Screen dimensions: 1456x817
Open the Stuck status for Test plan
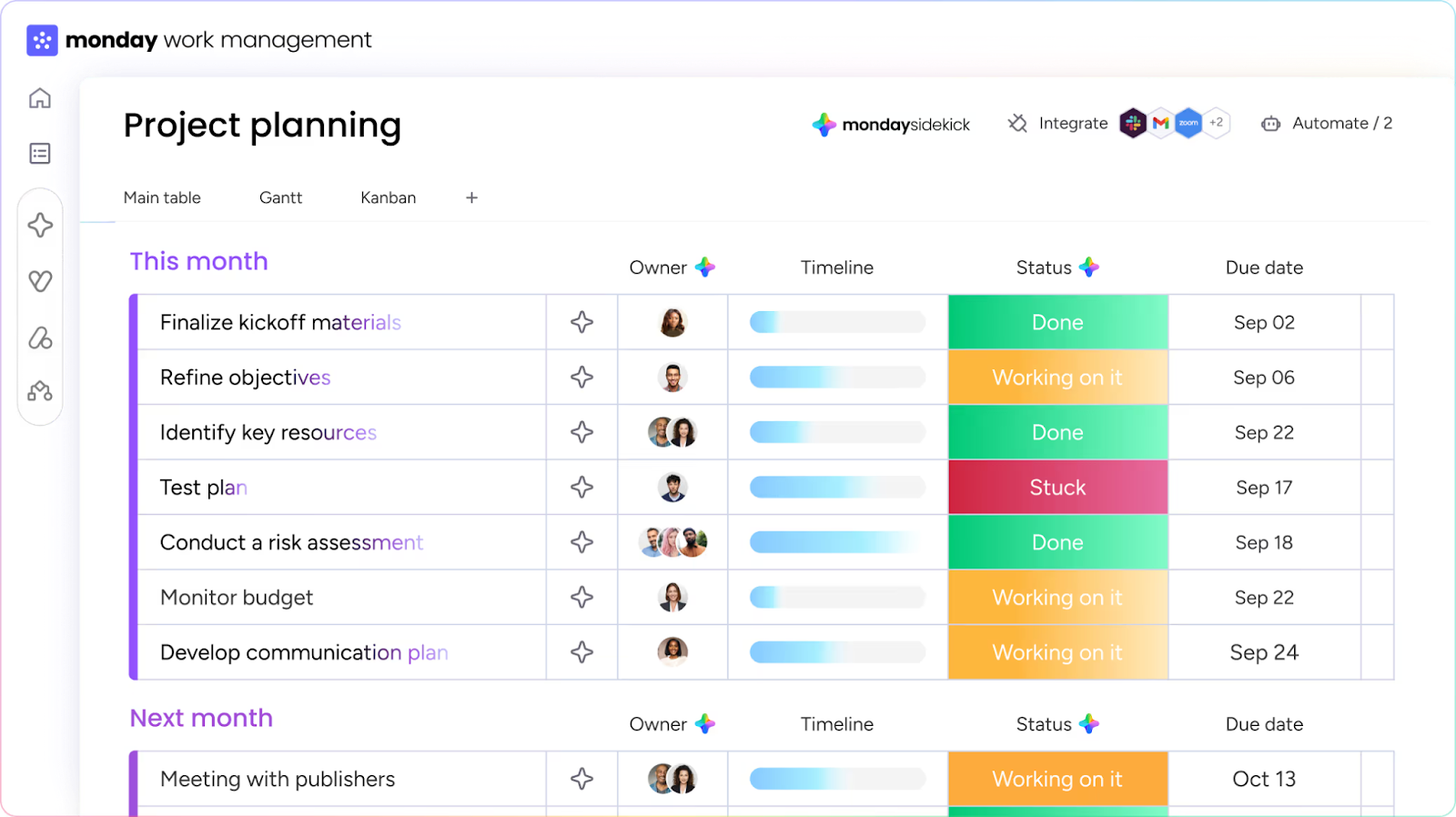coord(1057,488)
